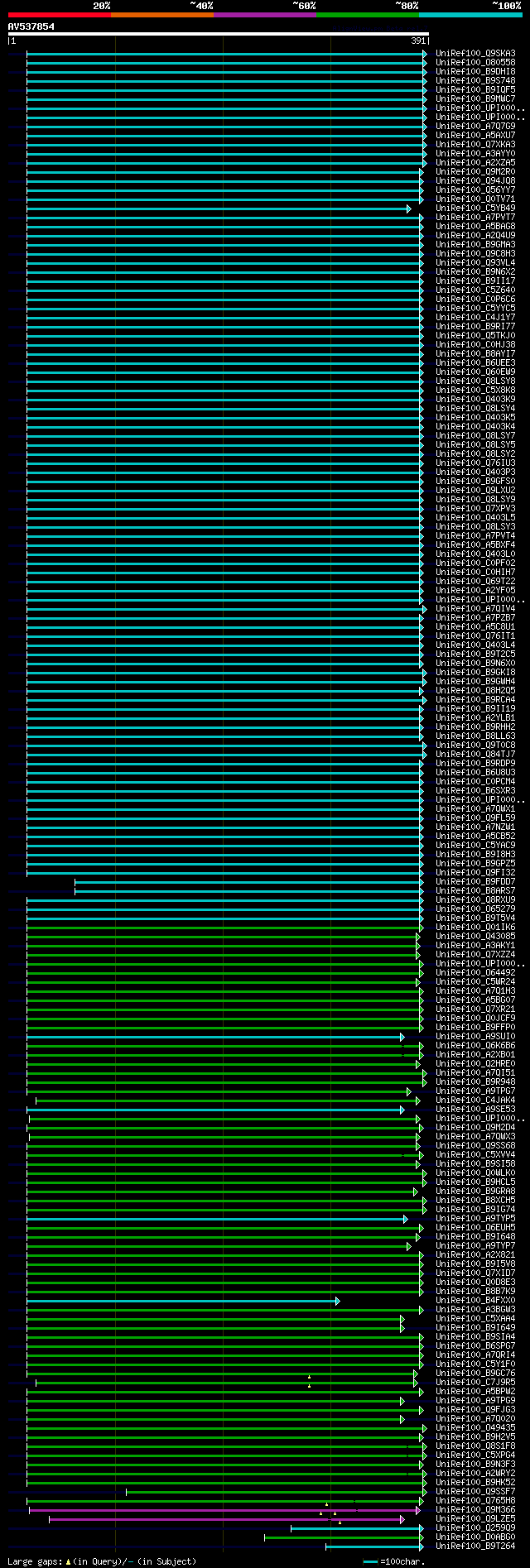
Task: Select hit label UniRef100_B9GRA8
Action: pos(475,1192)
